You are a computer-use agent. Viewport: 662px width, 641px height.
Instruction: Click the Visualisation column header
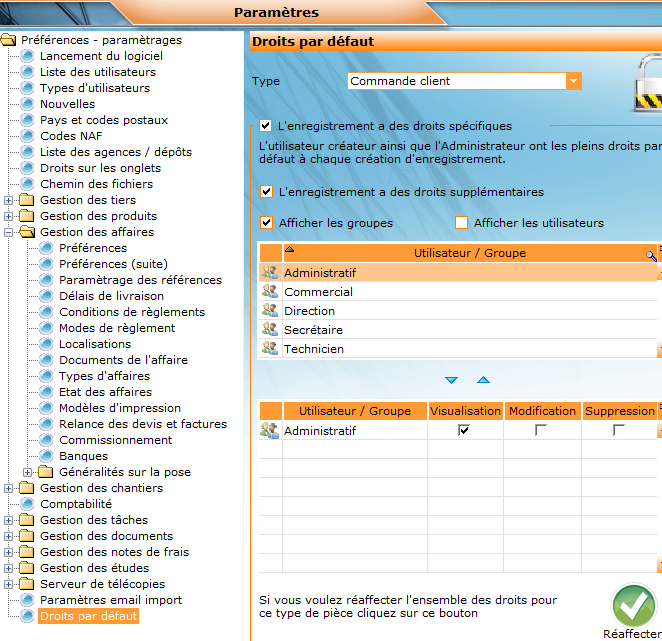[x=465, y=411]
